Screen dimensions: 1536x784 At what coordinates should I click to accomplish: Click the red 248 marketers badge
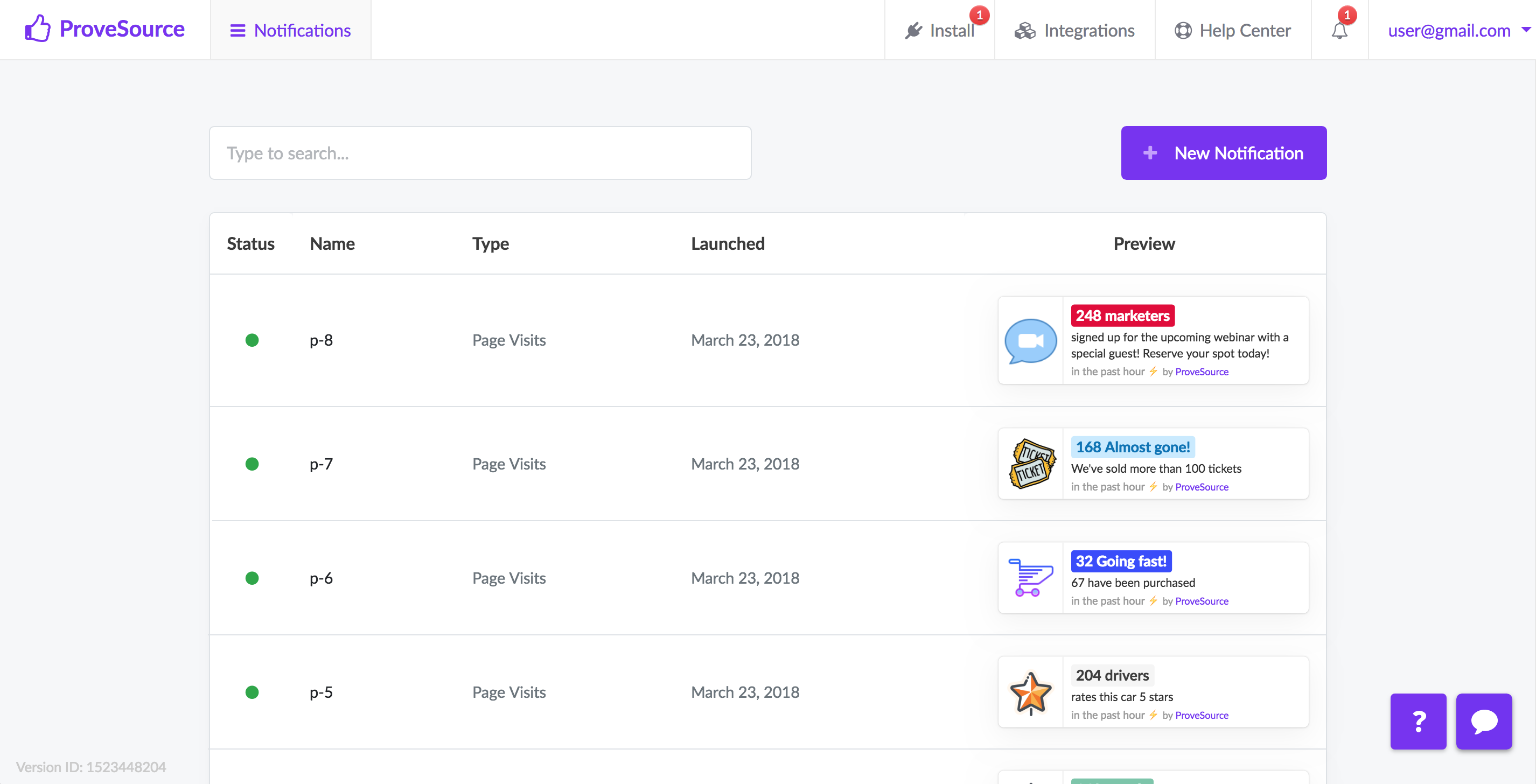[x=1122, y=316]
